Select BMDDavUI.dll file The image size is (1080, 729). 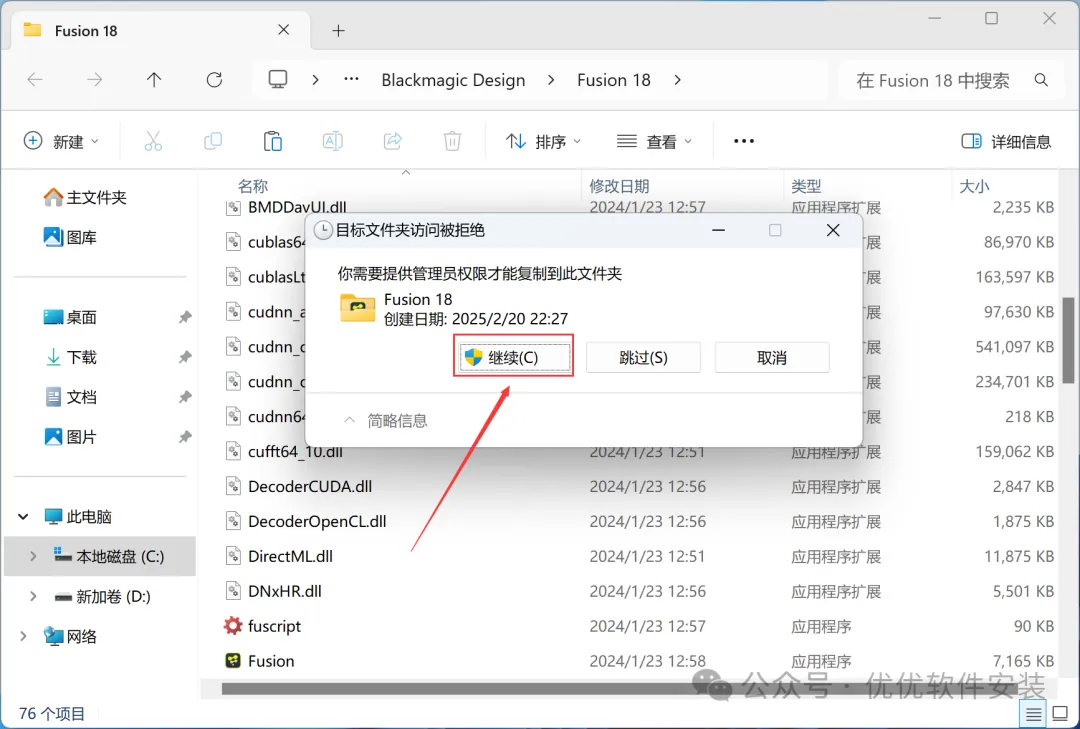297,207
